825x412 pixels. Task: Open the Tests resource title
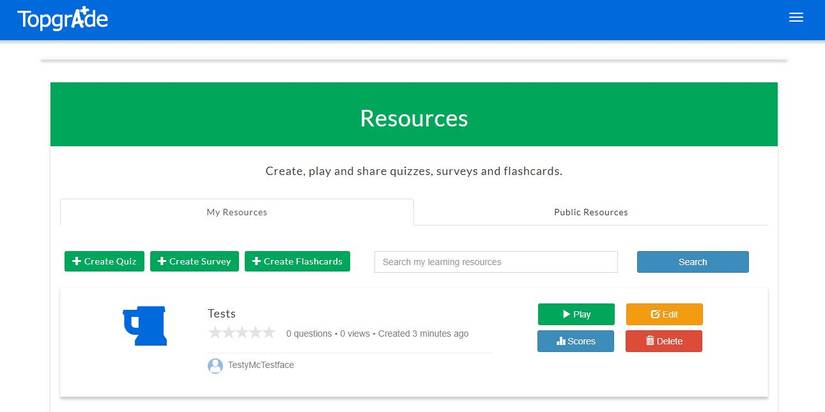222,314
